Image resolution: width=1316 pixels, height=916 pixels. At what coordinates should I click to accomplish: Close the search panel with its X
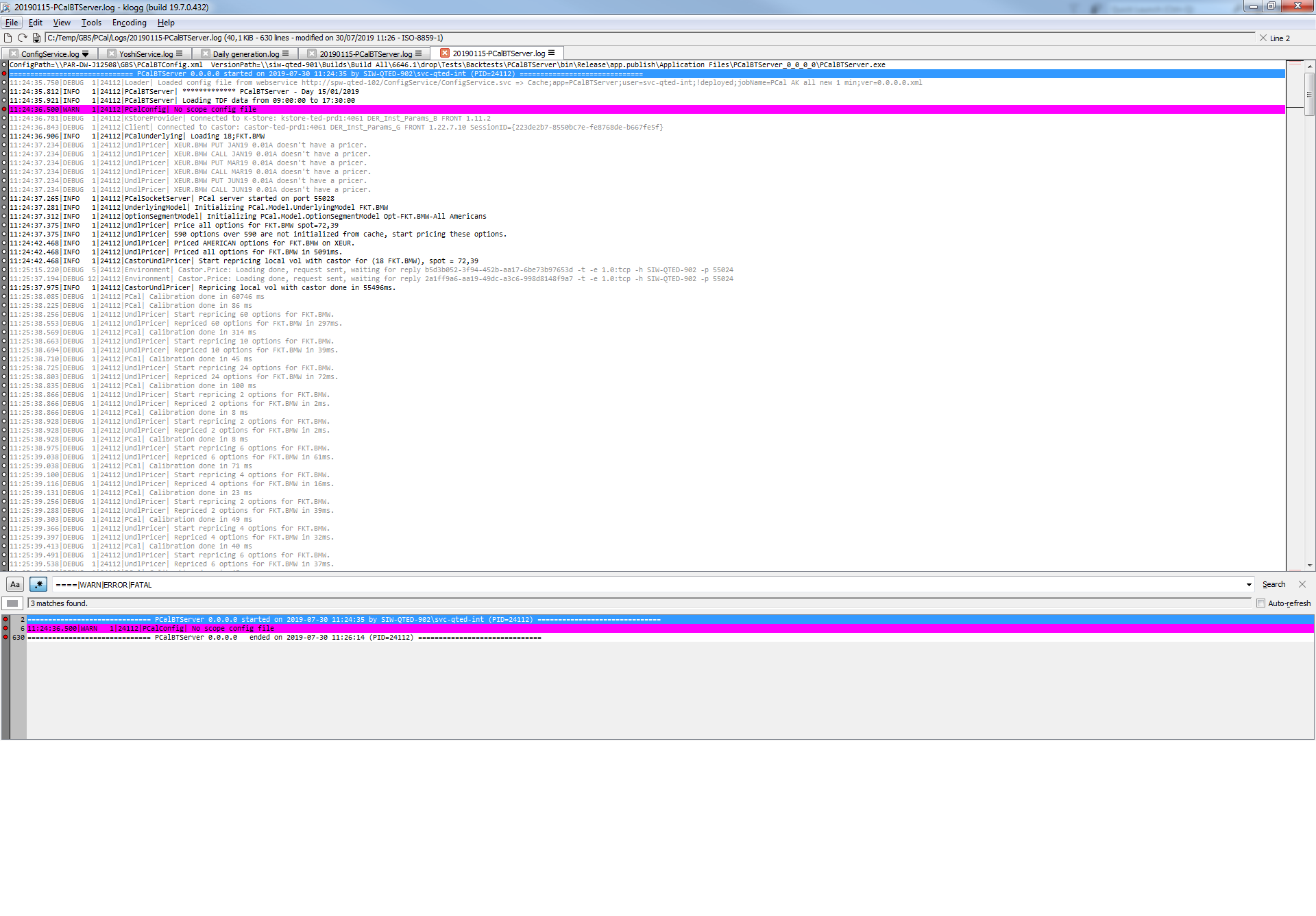[x=1302, y=584]
